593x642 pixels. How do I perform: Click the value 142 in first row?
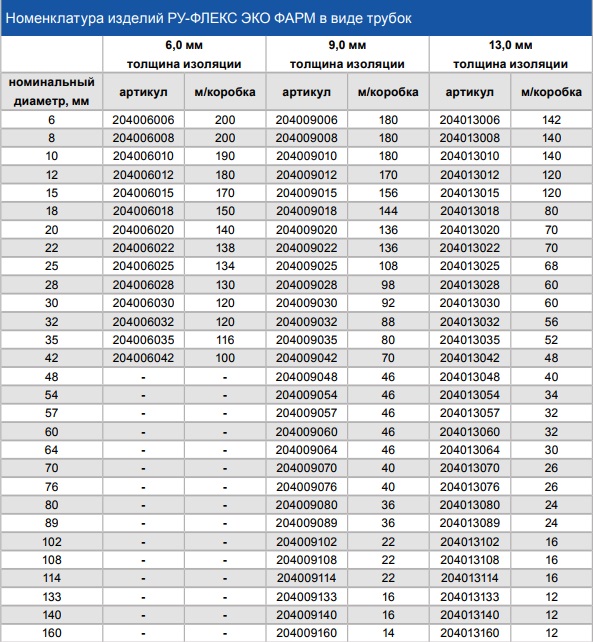pos(551,120)
